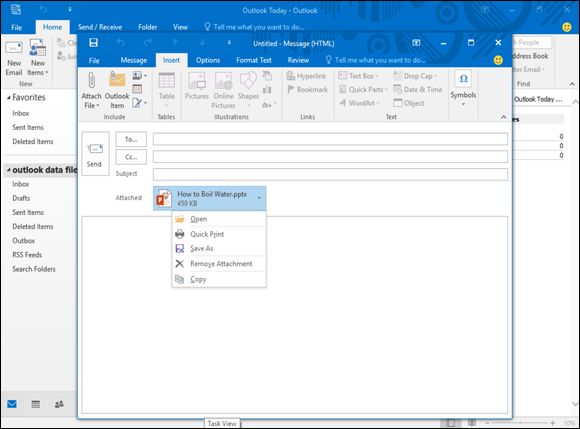Click the Outlook Item envelope icon
The height and width of the screenshot is (429, 580).
point(117,80)
